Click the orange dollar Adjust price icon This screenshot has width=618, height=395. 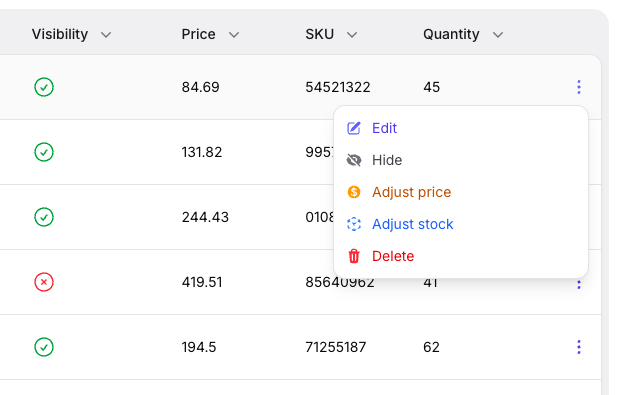354,192
